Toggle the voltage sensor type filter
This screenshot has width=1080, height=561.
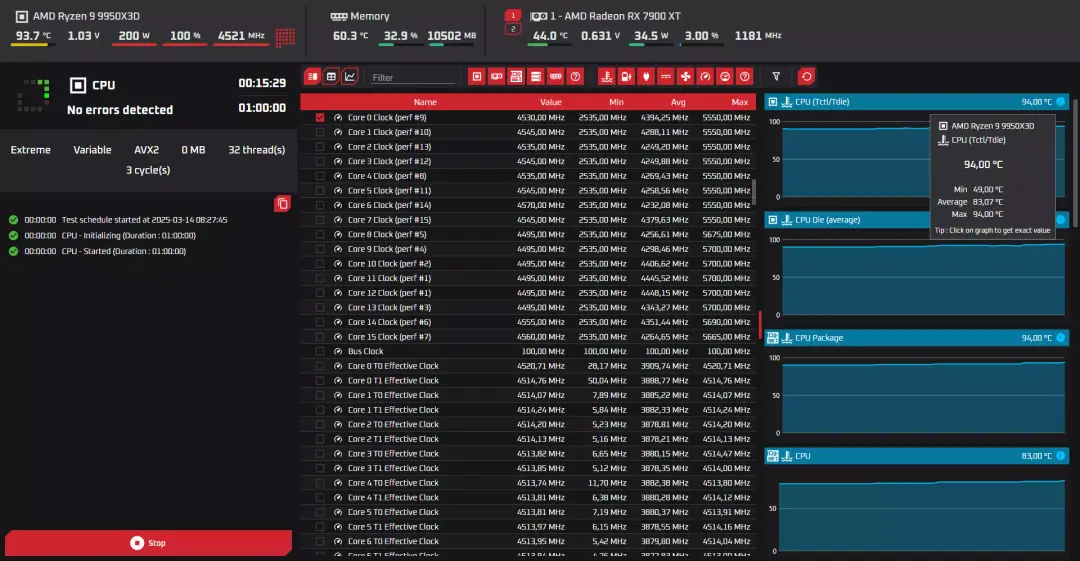[x=666, y=76]
